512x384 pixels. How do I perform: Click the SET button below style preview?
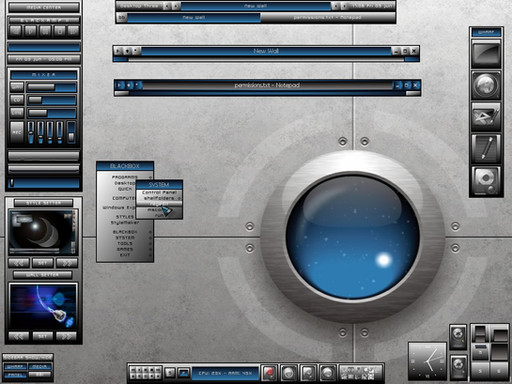tap(42, 263)
